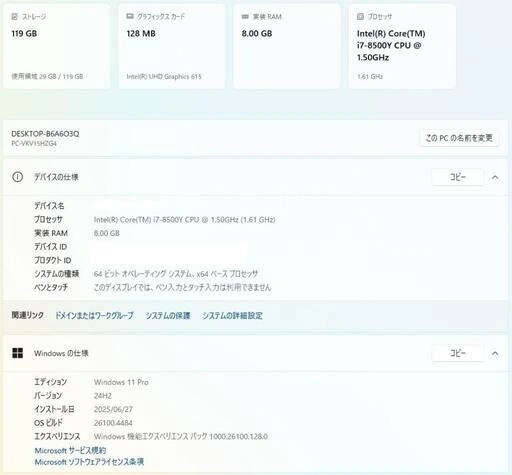Screen dimensions: 512x475
Task: Click the Windows 11 Pro edition value
Action: click(x=121, y=382)
